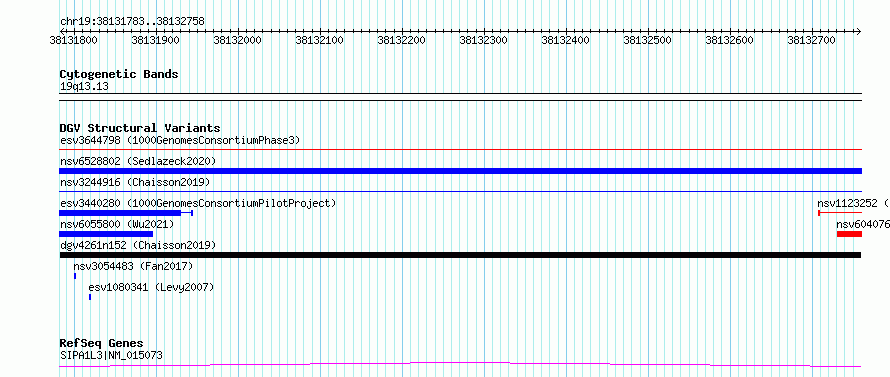890x377 pixels.
Task: Click the chr19:38131783..38132758 region label
Action: click(x=132, y=22)
